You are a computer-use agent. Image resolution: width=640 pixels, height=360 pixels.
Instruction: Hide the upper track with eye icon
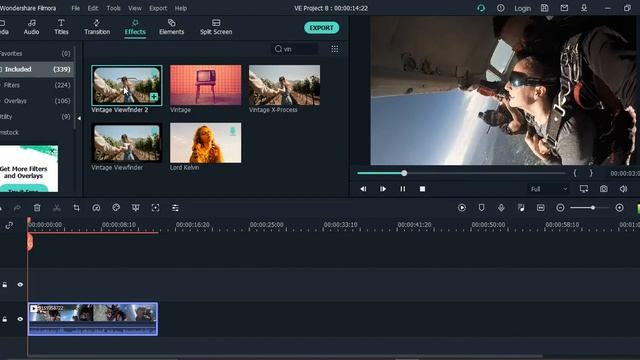click(20, 284)
